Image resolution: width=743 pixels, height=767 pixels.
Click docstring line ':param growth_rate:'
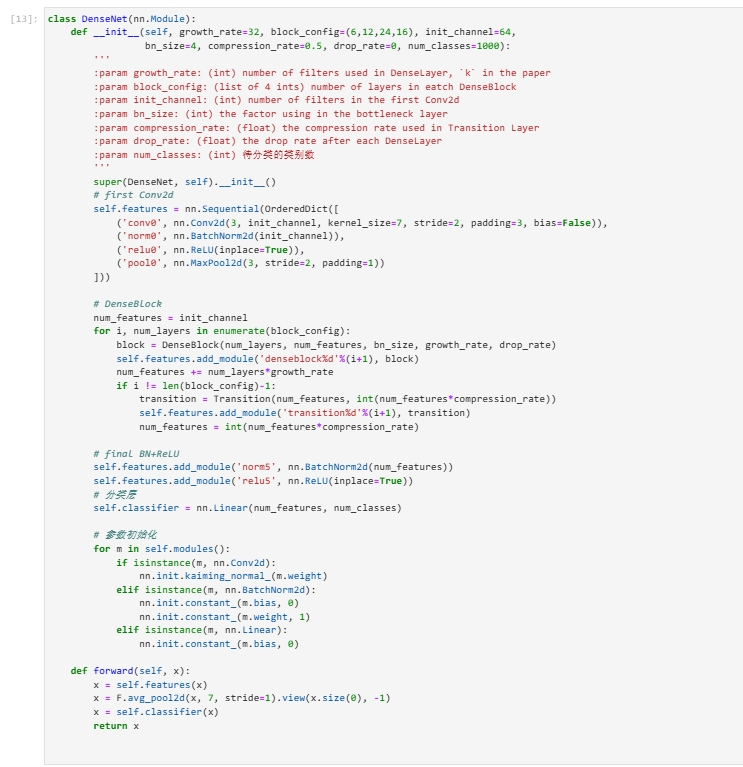pyautogui.click(x=322, y=73)
